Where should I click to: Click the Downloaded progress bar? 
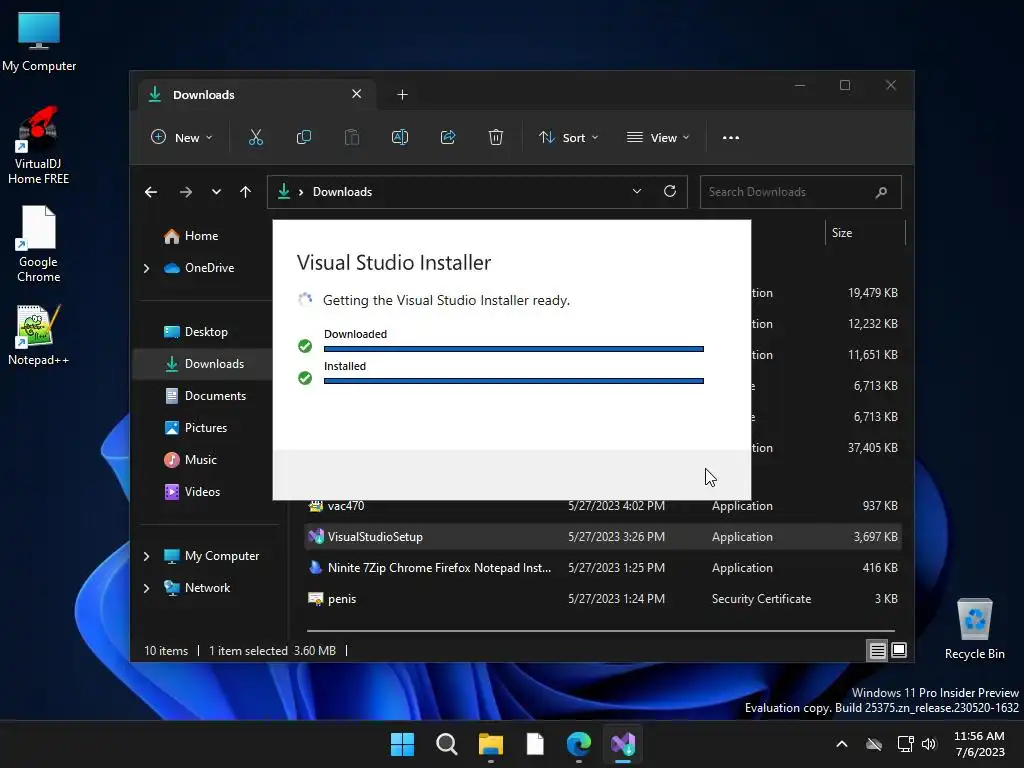pyautogui.click(x=514, y=349)
